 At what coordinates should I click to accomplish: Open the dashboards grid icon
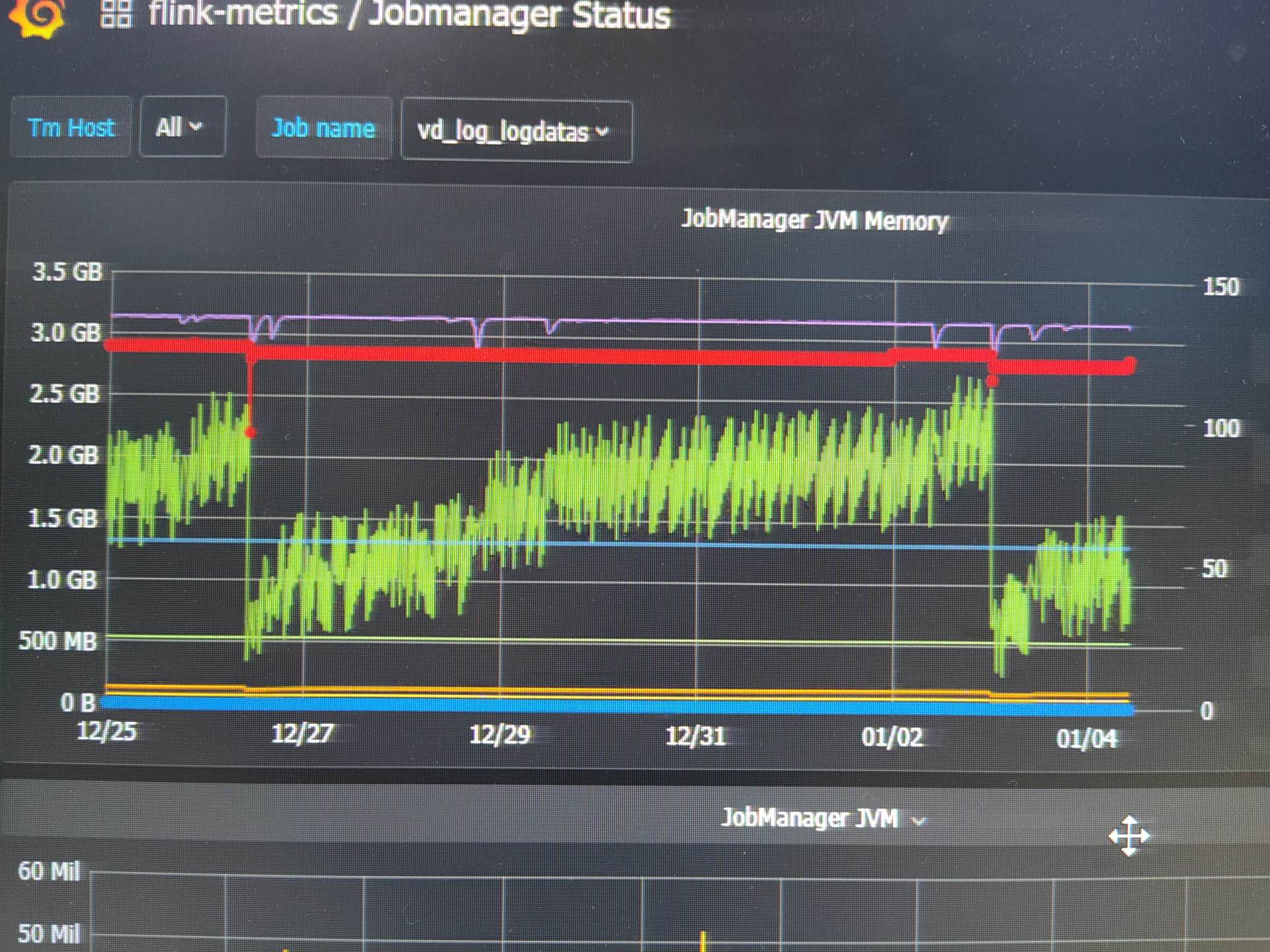pyautogui.click(x=116, y=13)
